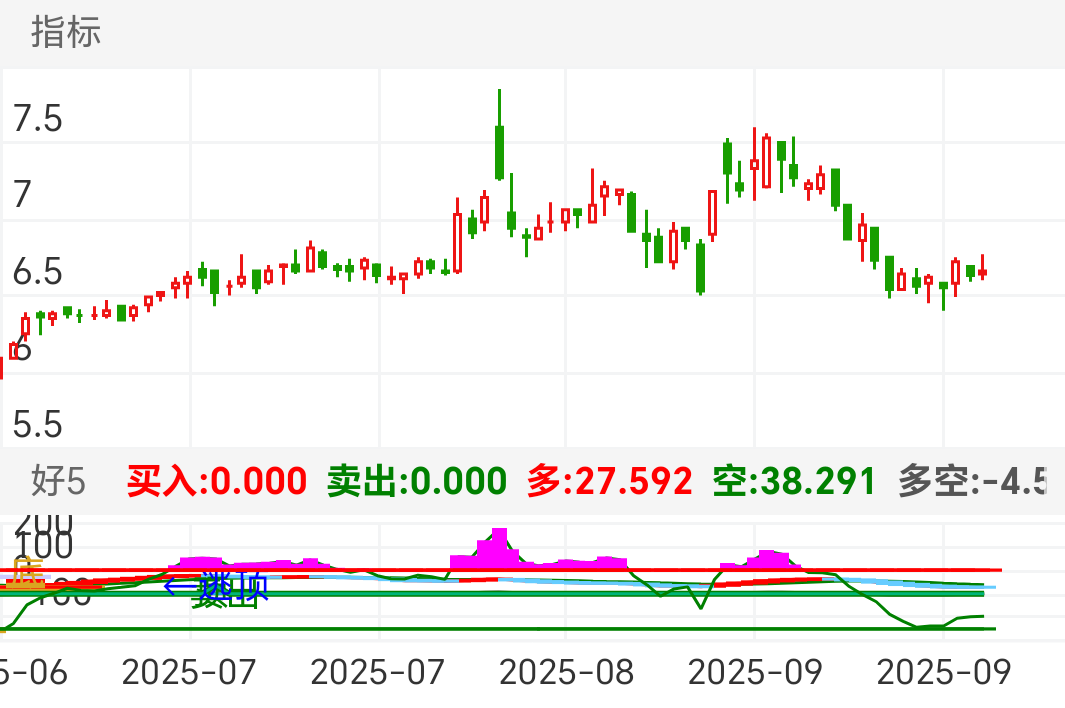Select the 好5 indicator name

[x=59, y=482]
